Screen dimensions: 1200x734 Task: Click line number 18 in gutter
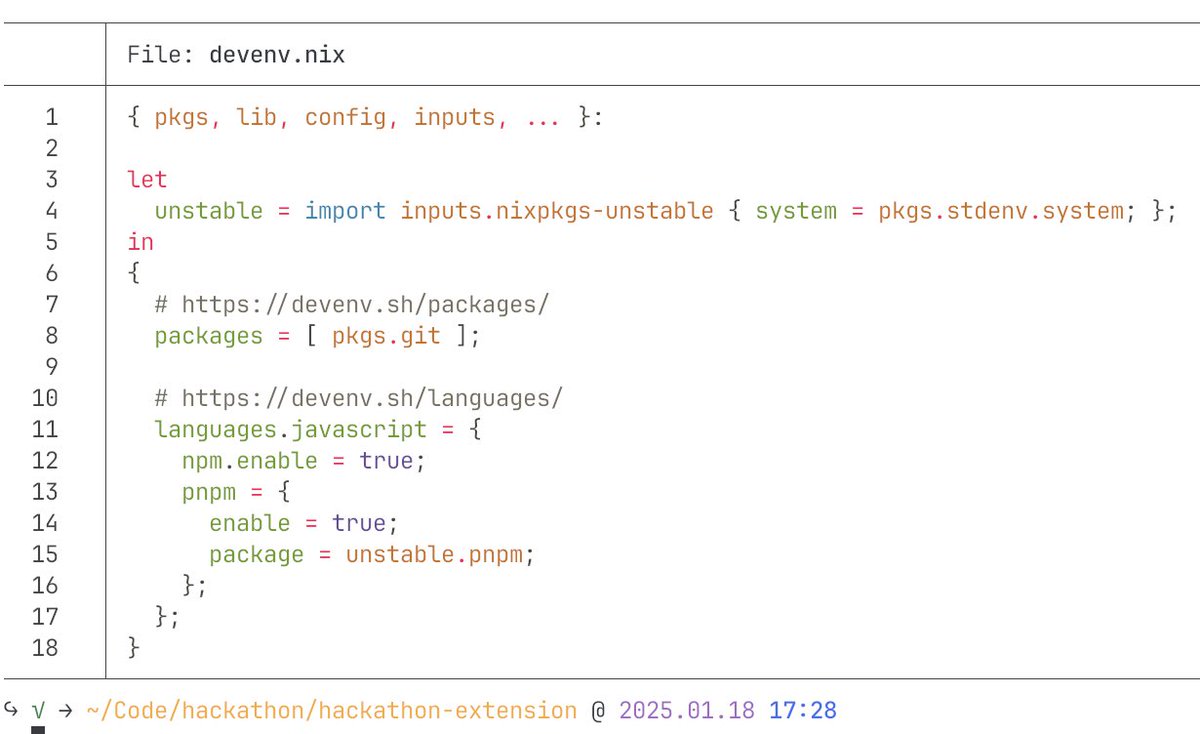coord(45,647)
